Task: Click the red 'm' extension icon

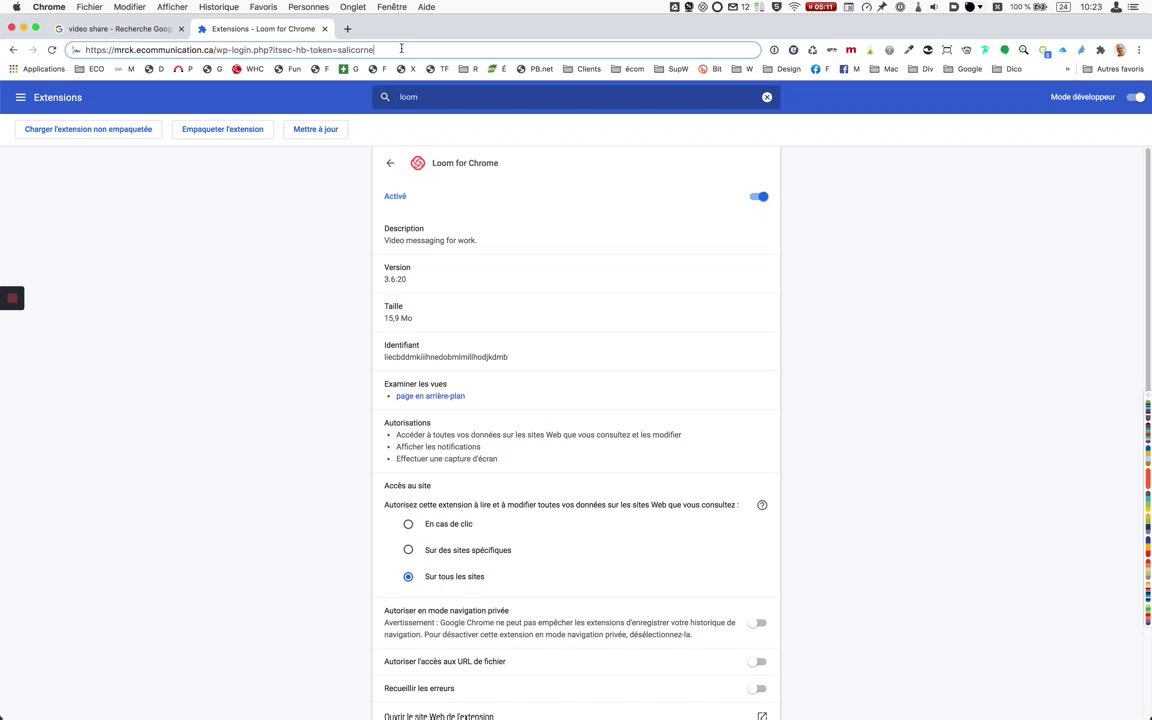Action: [x=851, y=50]
